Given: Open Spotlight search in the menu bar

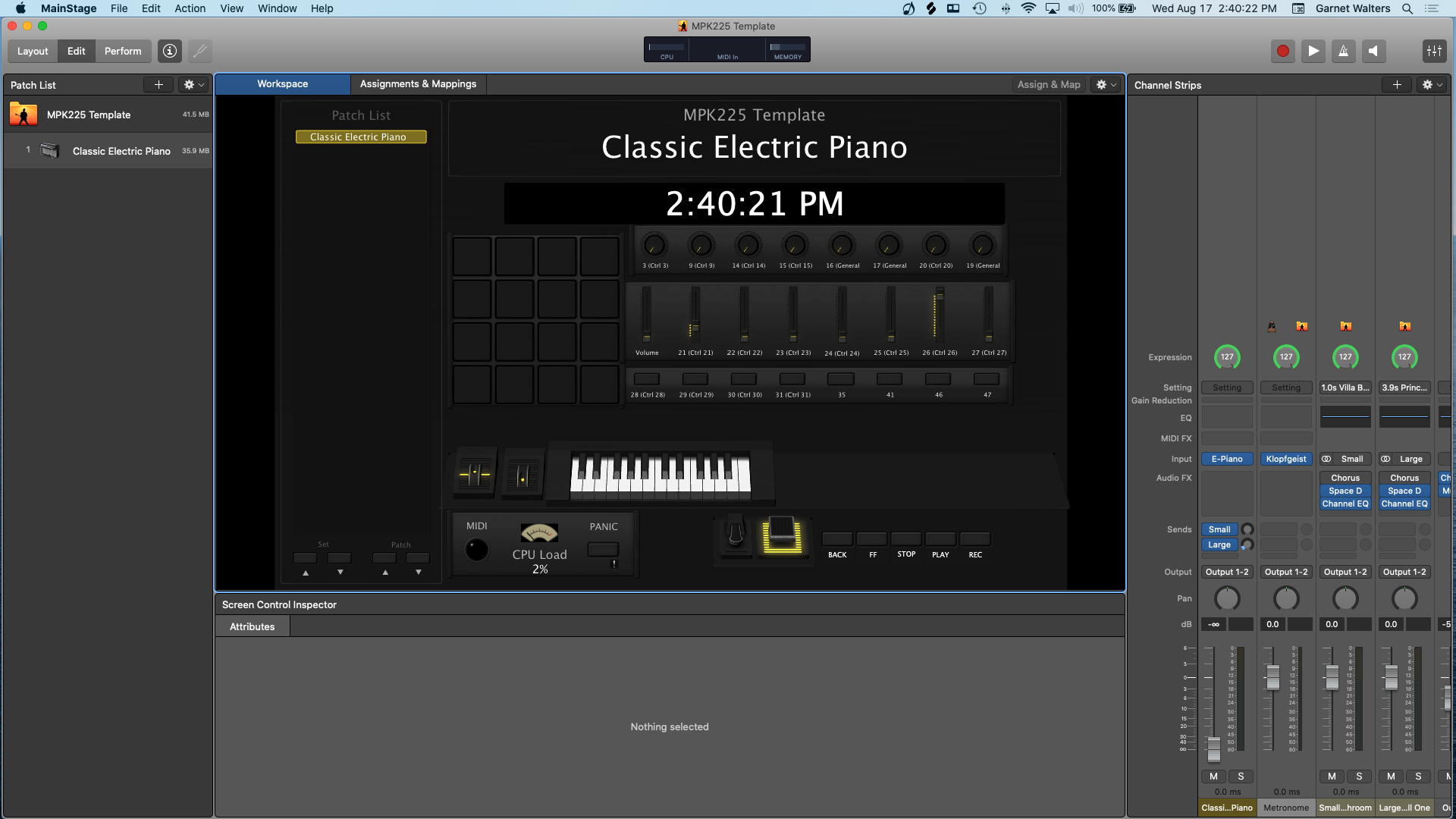Looking at the screenshot, I should [1407, 8].
